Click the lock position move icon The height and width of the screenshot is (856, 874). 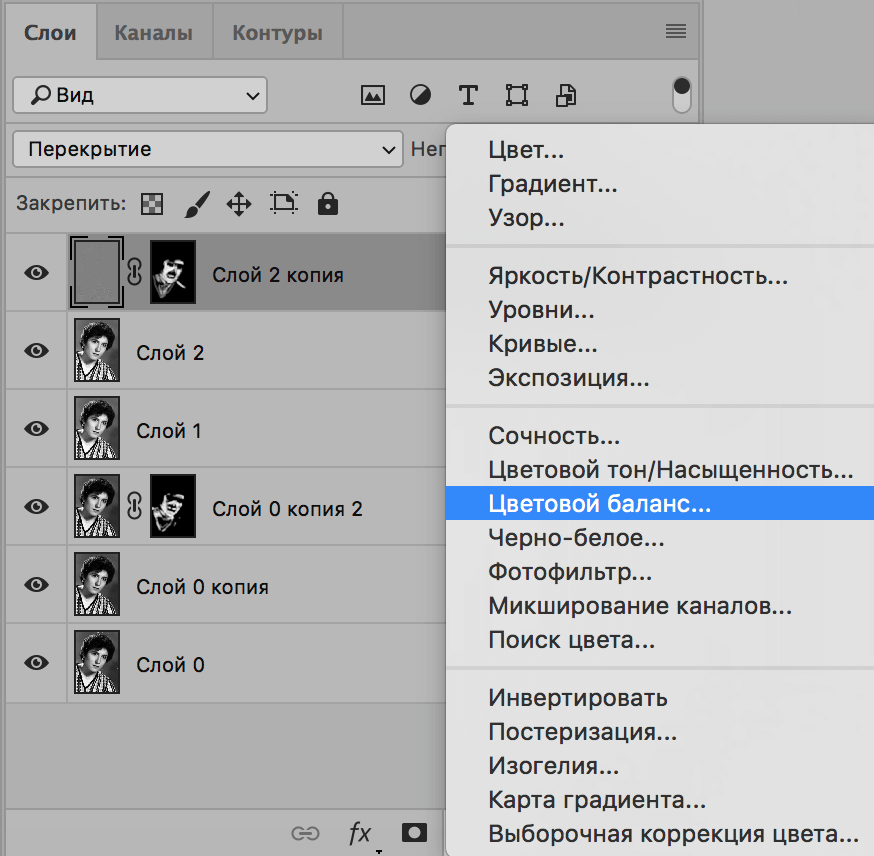point(239,205)
